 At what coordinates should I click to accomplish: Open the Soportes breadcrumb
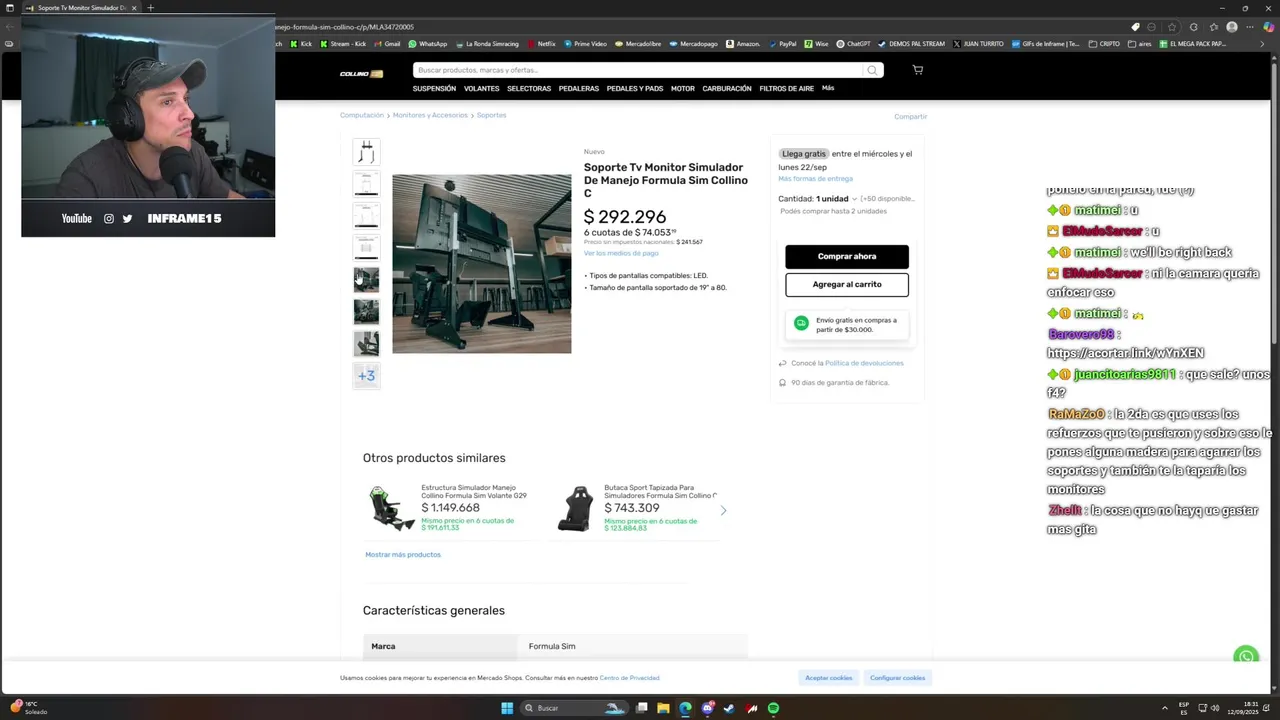(491, 115)
